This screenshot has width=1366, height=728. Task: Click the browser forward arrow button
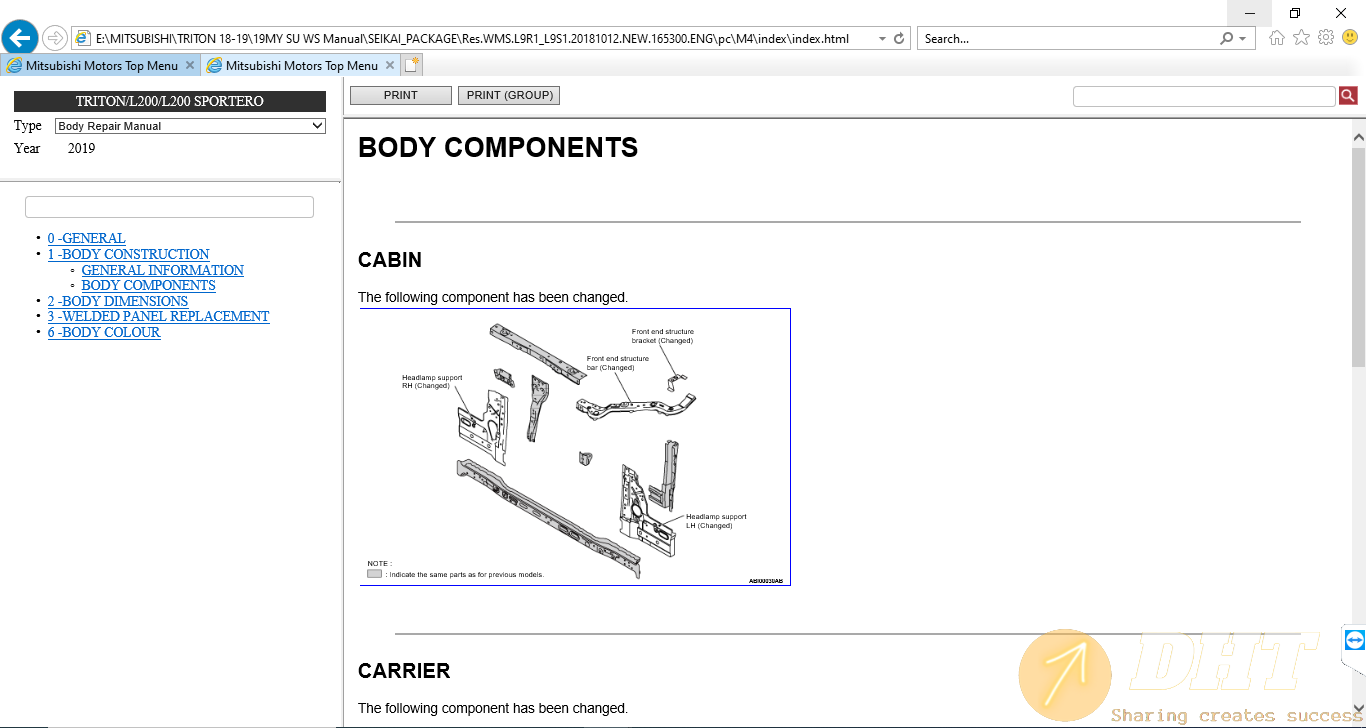tap(55, 38)
